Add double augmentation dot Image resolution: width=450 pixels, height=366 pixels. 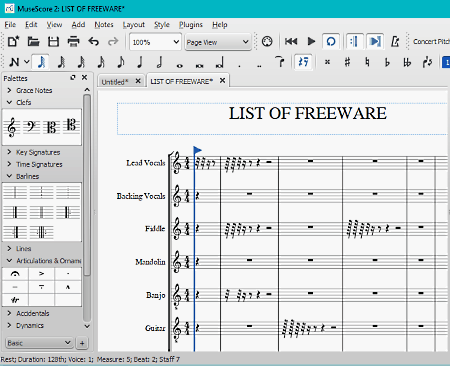(x=259, y=66)
